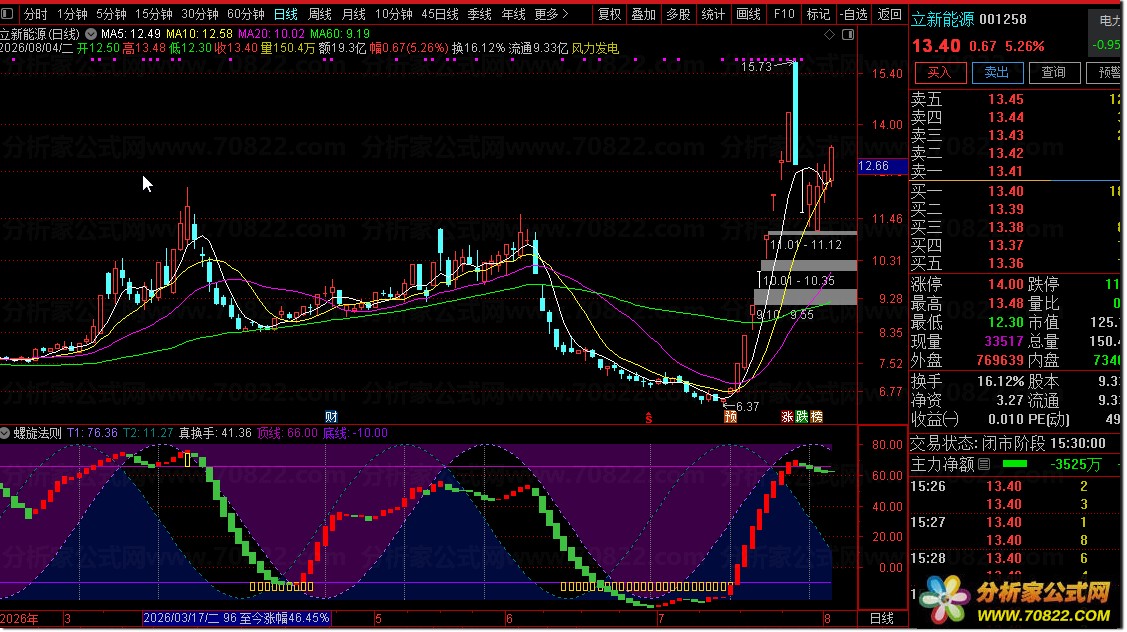The image size is (1127, 632).
Task: Open the 画线 drawing tool
Action: (x=748, y=14)
